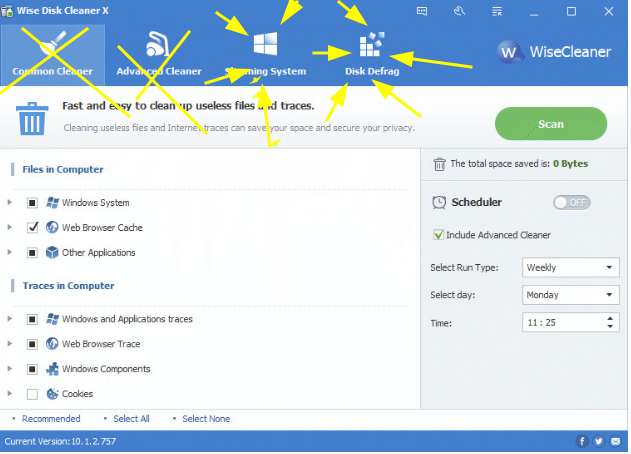Click the blue trash bin icon
The image size is (631, 454).
coord(32,119)
